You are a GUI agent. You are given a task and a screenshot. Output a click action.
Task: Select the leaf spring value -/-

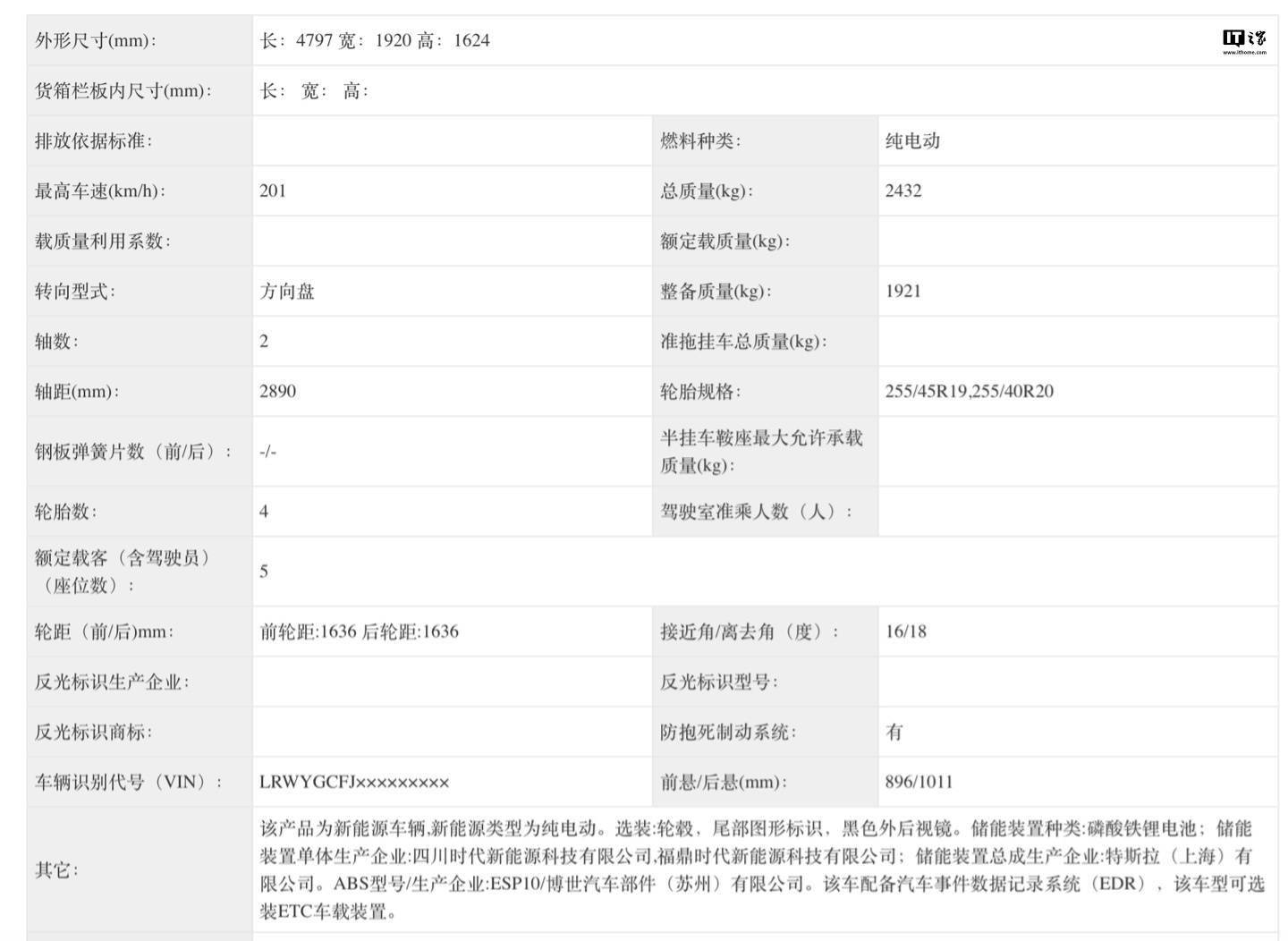pos(268,452)
